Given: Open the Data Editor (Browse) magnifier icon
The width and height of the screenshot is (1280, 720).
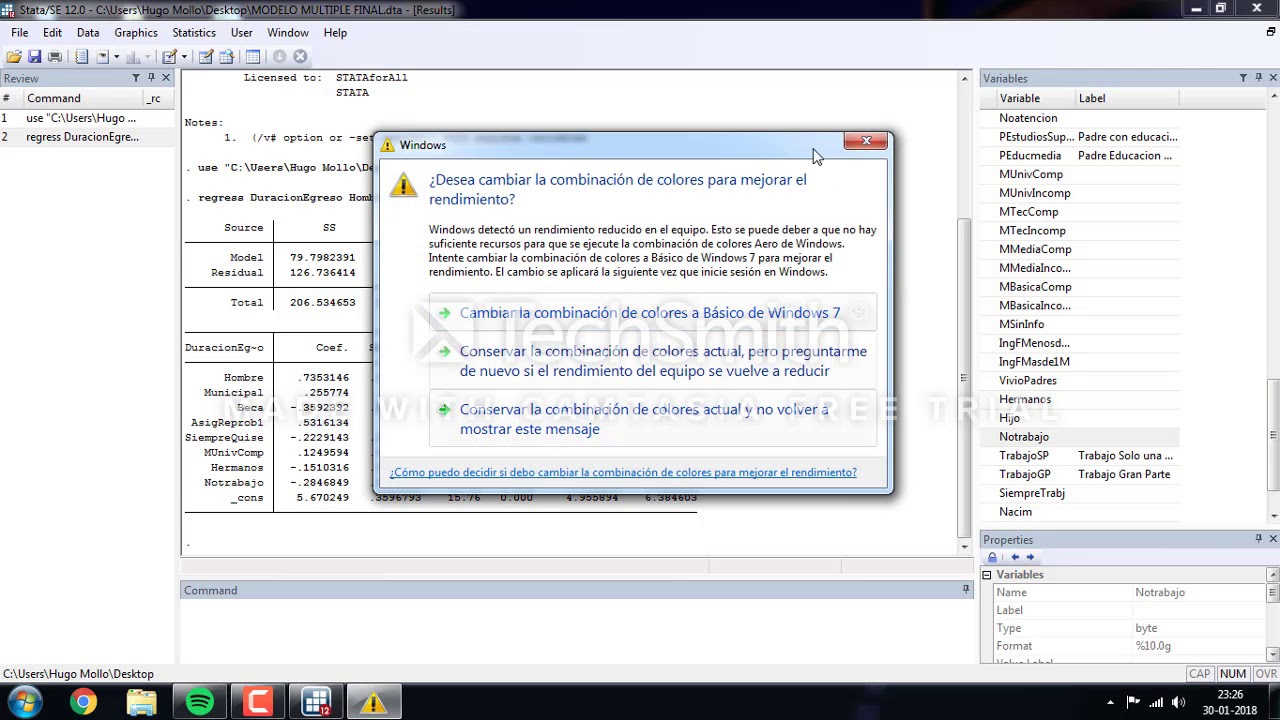Looking at the screenshot, I should point(226,57).
